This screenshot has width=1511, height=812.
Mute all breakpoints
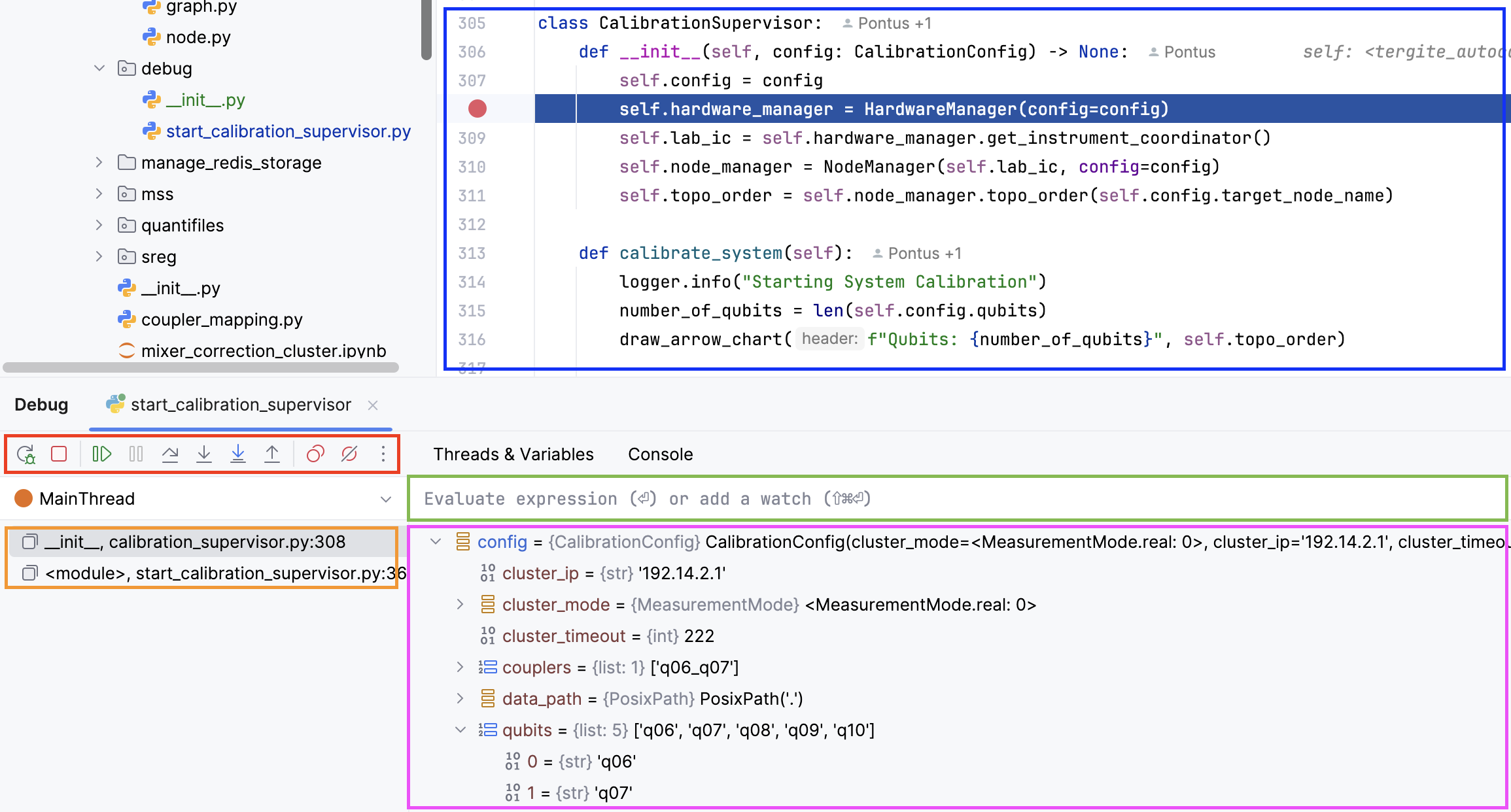348,454
